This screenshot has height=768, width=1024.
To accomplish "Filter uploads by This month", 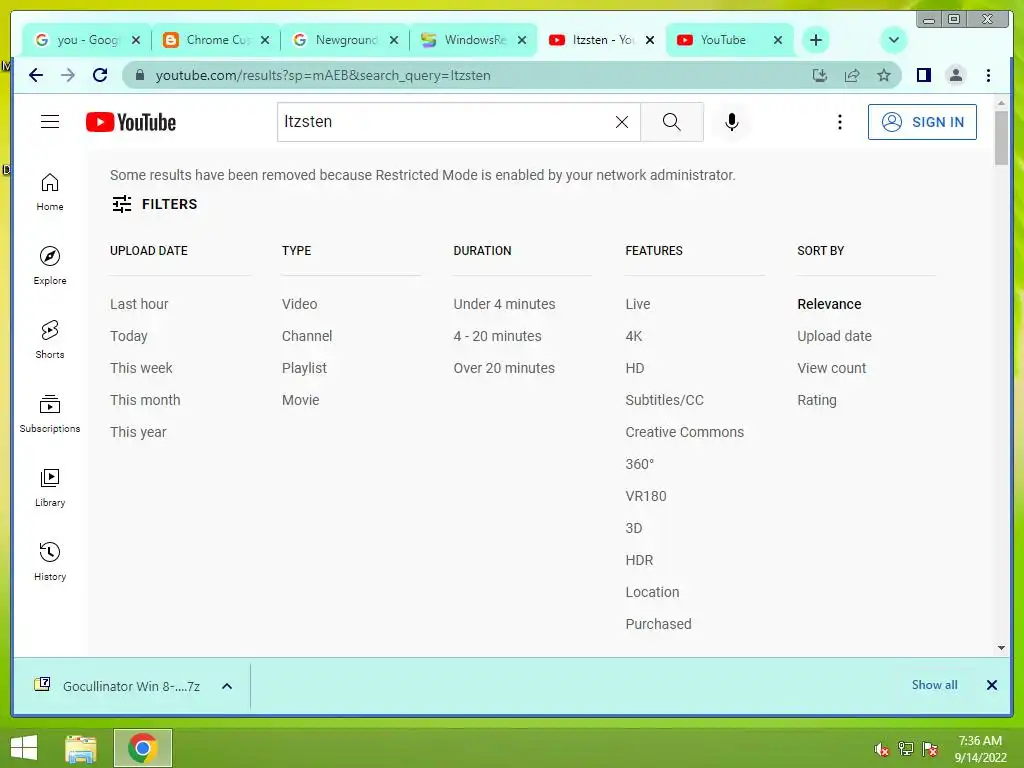I will [145, 400].
